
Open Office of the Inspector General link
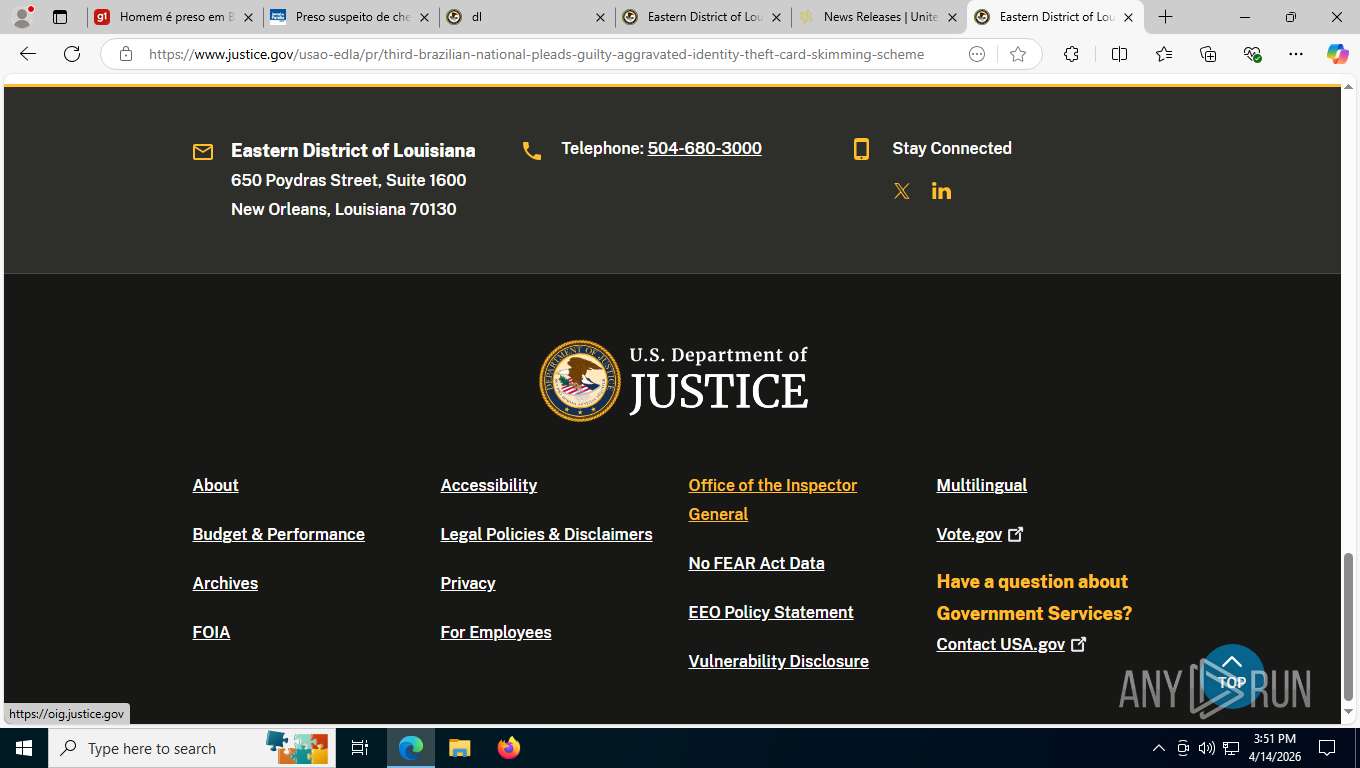(x=772, y=499)
